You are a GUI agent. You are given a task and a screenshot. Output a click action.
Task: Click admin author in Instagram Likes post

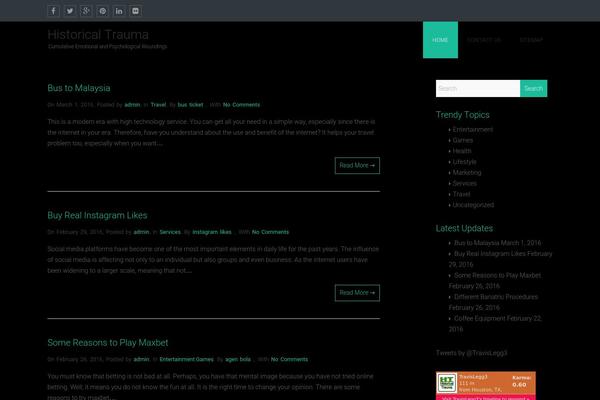(141, 232)
